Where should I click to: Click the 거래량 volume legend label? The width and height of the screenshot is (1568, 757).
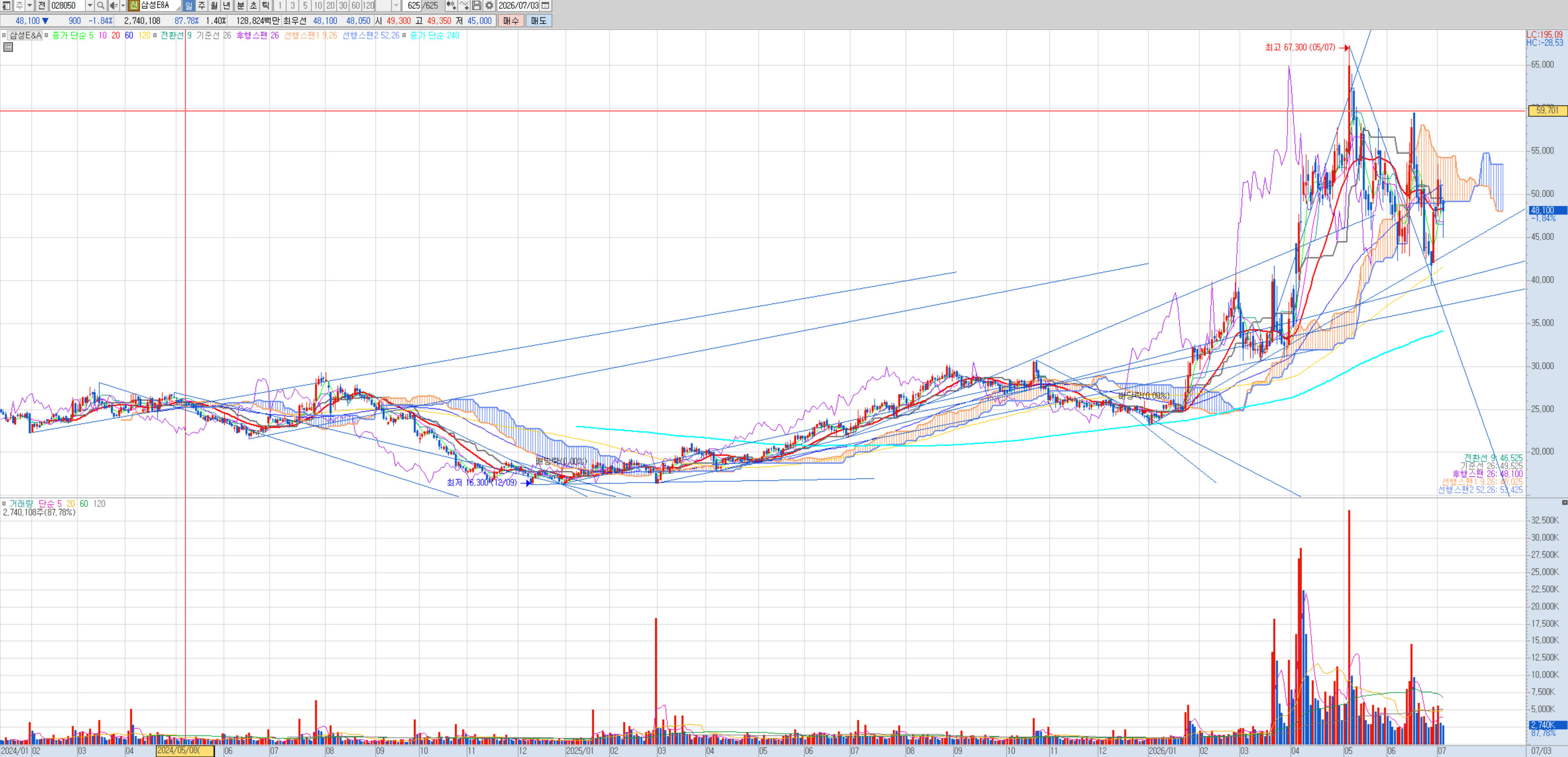pyautogui.click(x=21, y=504)
